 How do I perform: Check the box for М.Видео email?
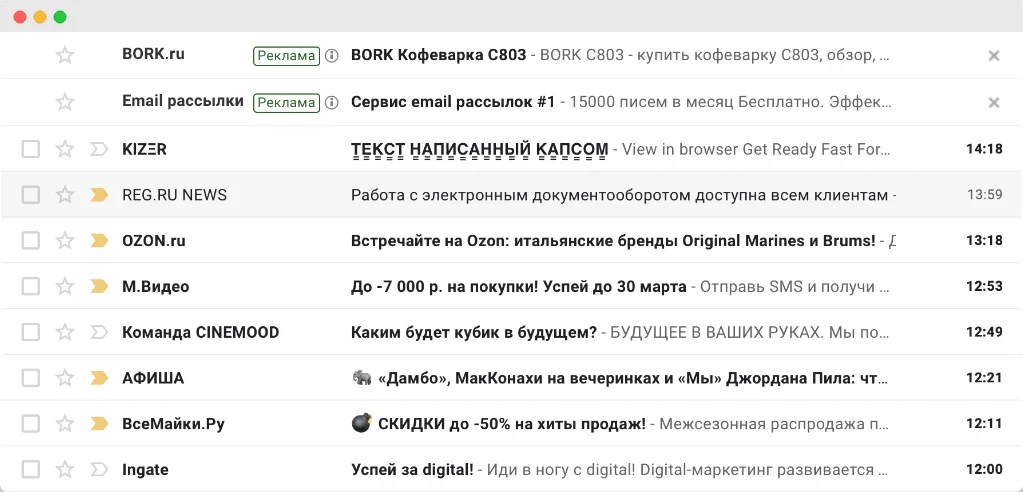(31, 287)
